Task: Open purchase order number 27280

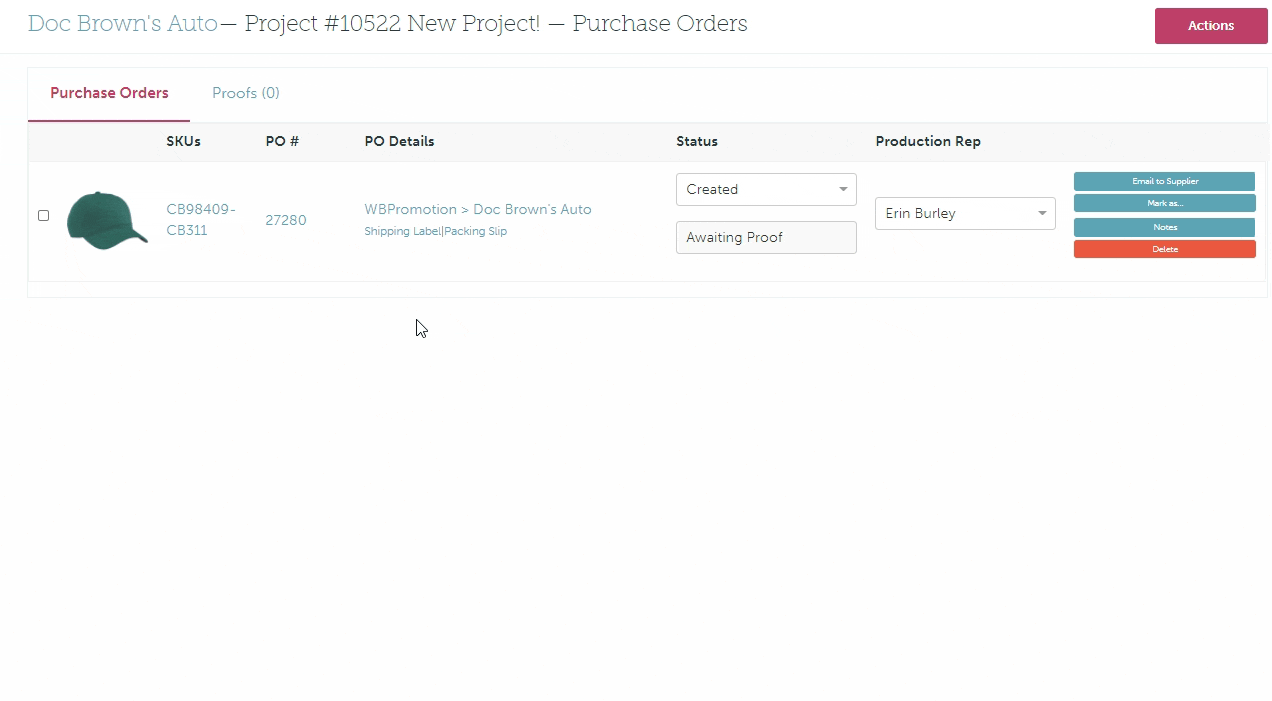Action: pyautogui.click(x=285, y=220)
